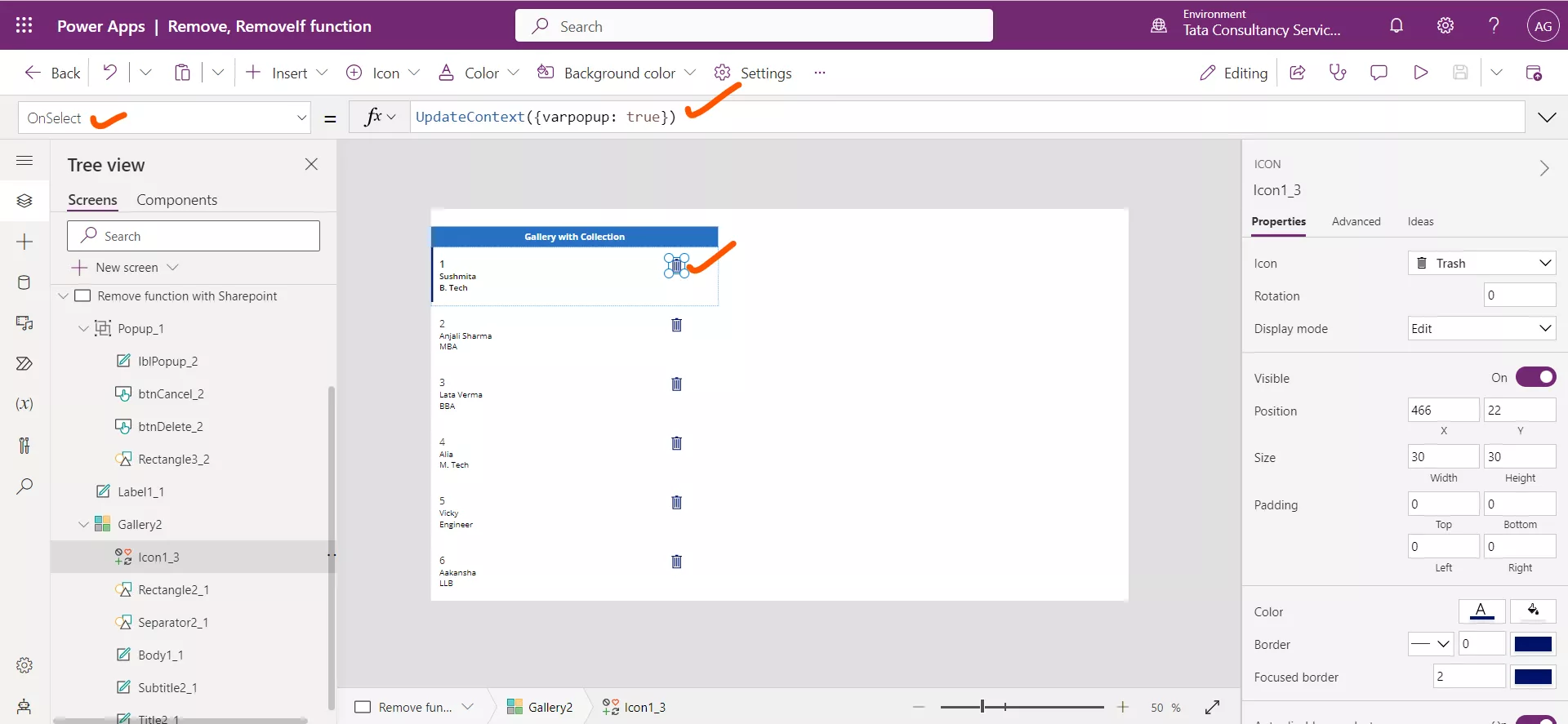
Task: Open the Comments speech bubble icon
Action: [x=1379, y=73]
